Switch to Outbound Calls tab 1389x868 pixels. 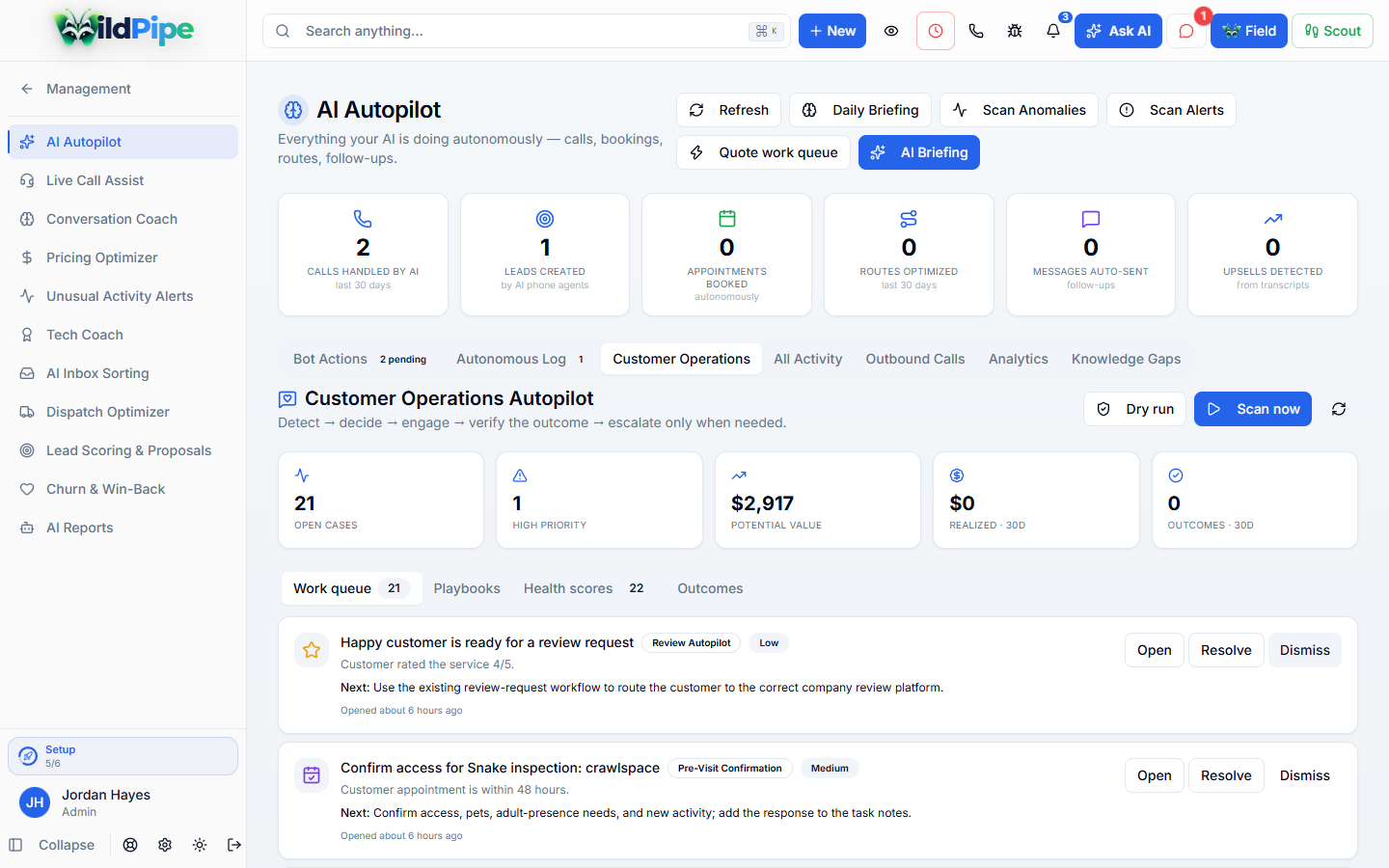pyautogui.click(x=915, y=359)
